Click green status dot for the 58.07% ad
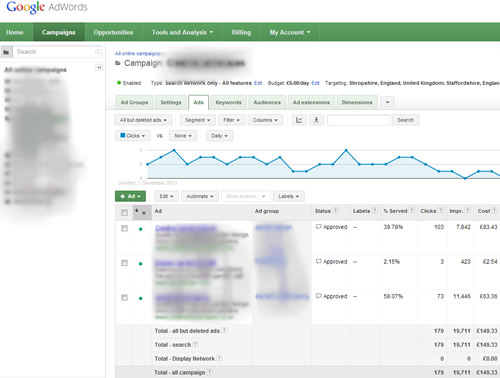The height and width of the screenshot is (378, 500). pyautogui.click(x=141, y=298)
